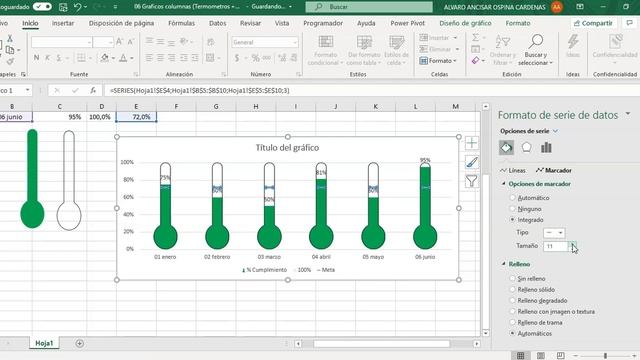Click the Tamaño size stepper arrows

tap(573, 246)
